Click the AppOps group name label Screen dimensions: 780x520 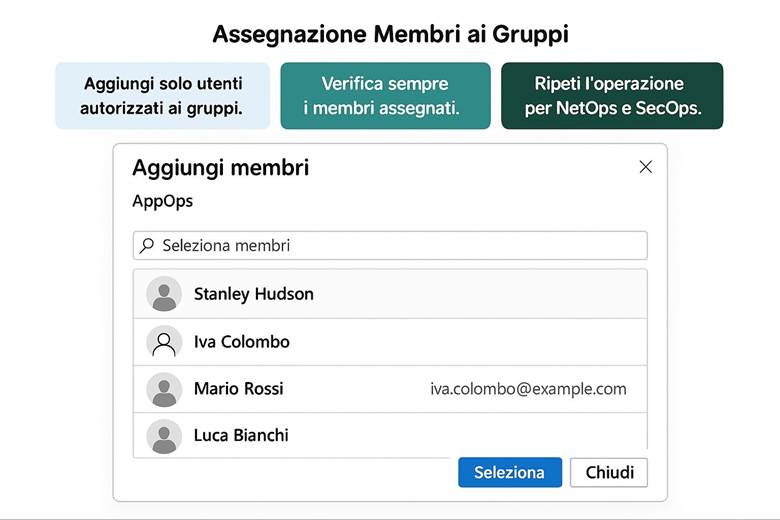(x=162, y=201)
